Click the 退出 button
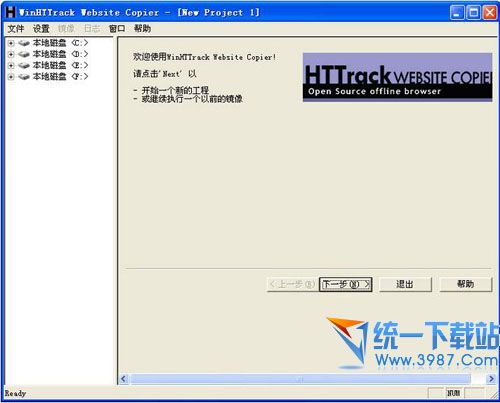Viewport: 500px width, 403px height. pos(405,284)
